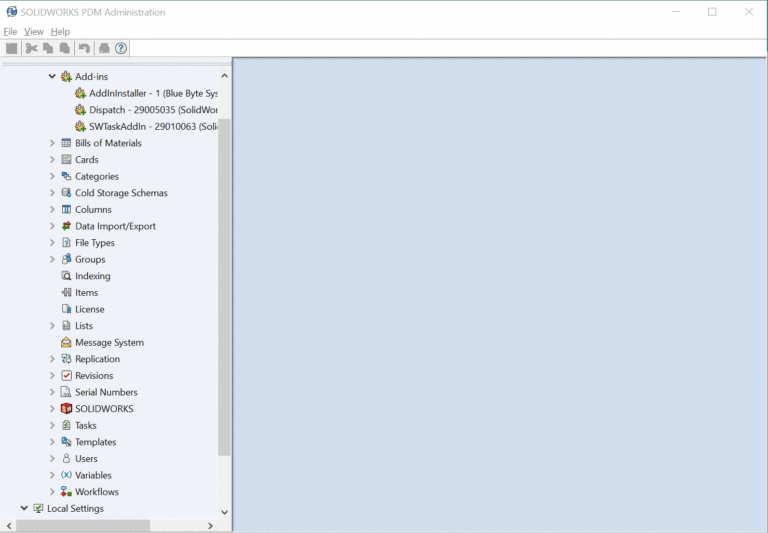
Task: Click the Lists icon
Action: (66, 326)
